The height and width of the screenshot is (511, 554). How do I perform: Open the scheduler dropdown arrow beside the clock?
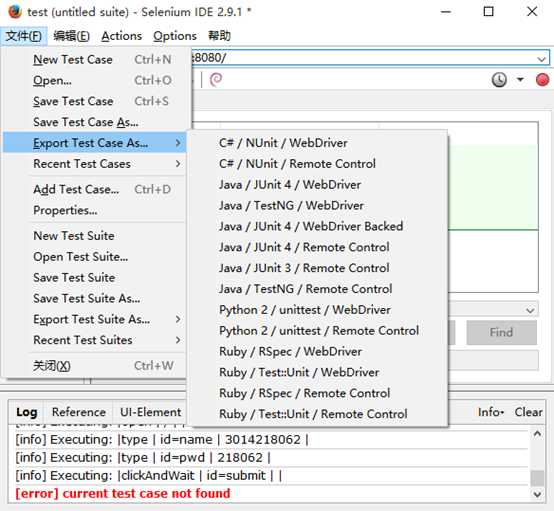coord(520,80)
